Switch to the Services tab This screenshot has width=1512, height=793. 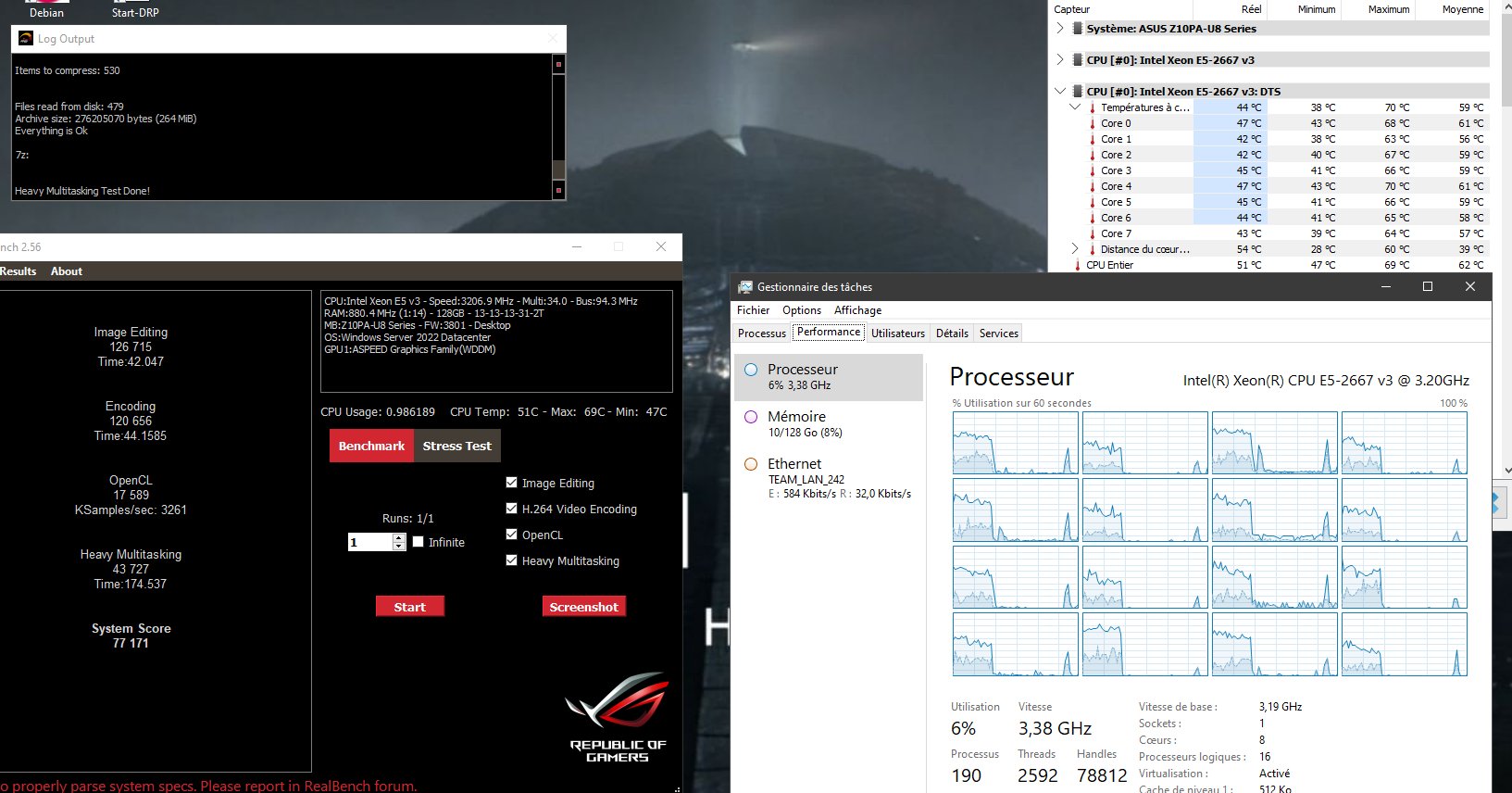pyautogui.click(x=999, y=334)
